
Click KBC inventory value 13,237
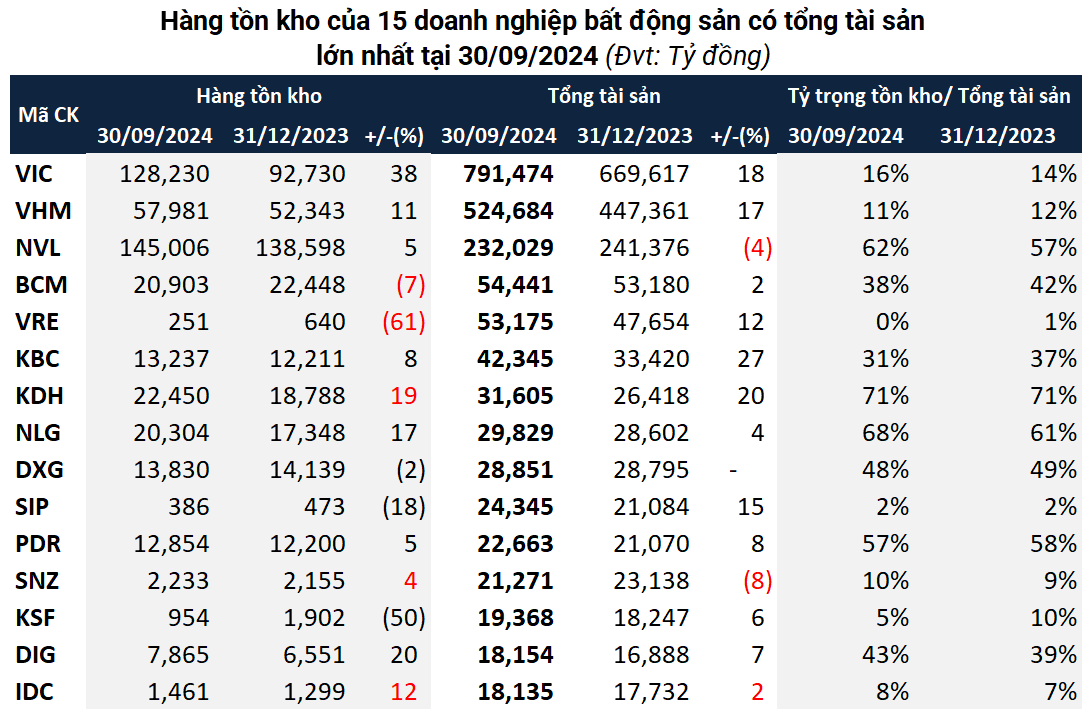pos(171,358)
